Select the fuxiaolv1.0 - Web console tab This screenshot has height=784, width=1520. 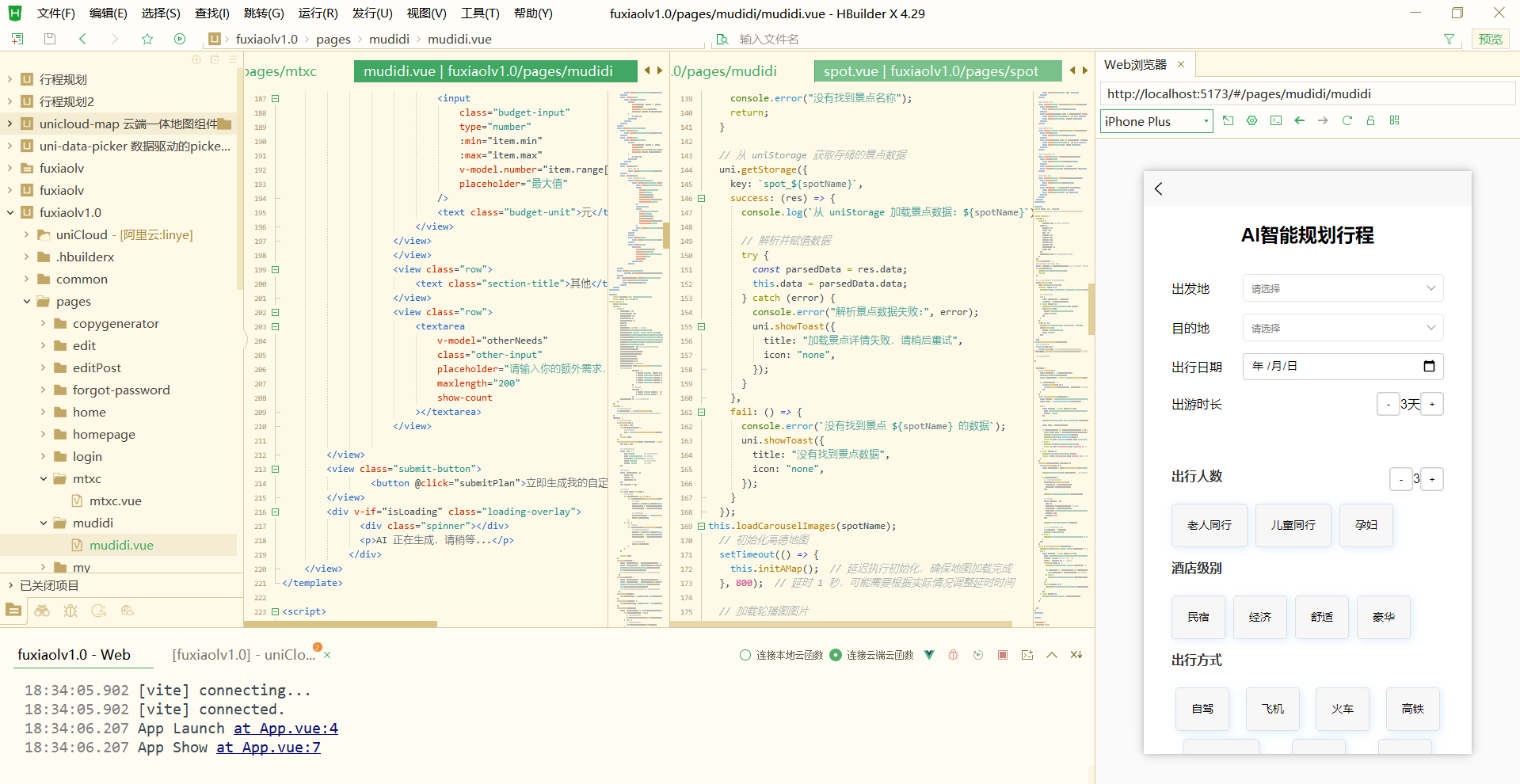[74, 655]
